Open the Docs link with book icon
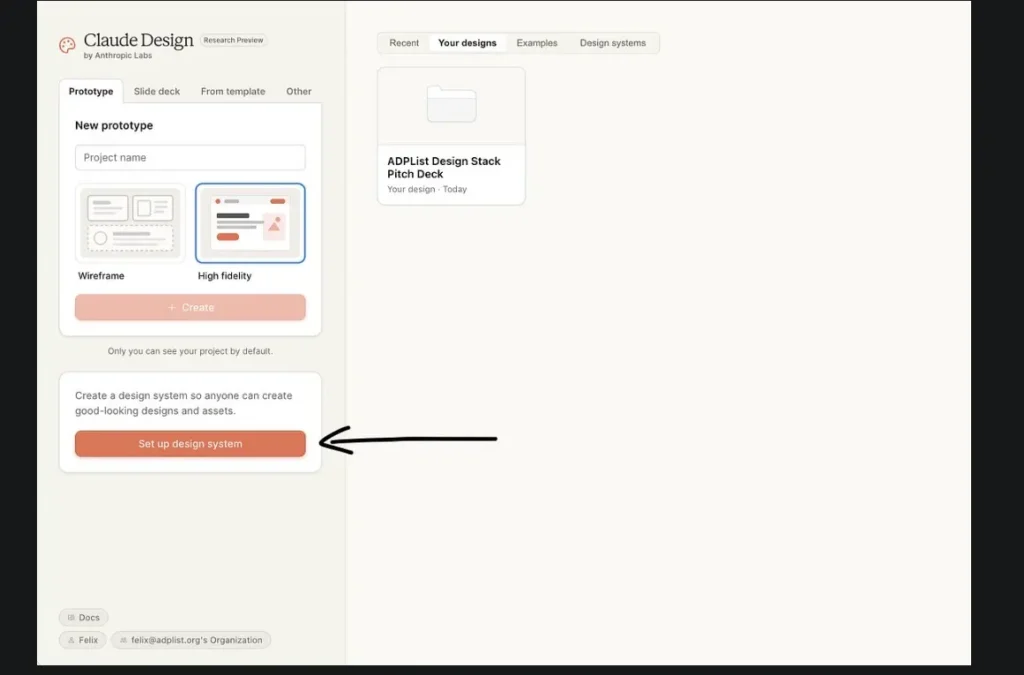The image size is (1024, 675). [84, 618]
